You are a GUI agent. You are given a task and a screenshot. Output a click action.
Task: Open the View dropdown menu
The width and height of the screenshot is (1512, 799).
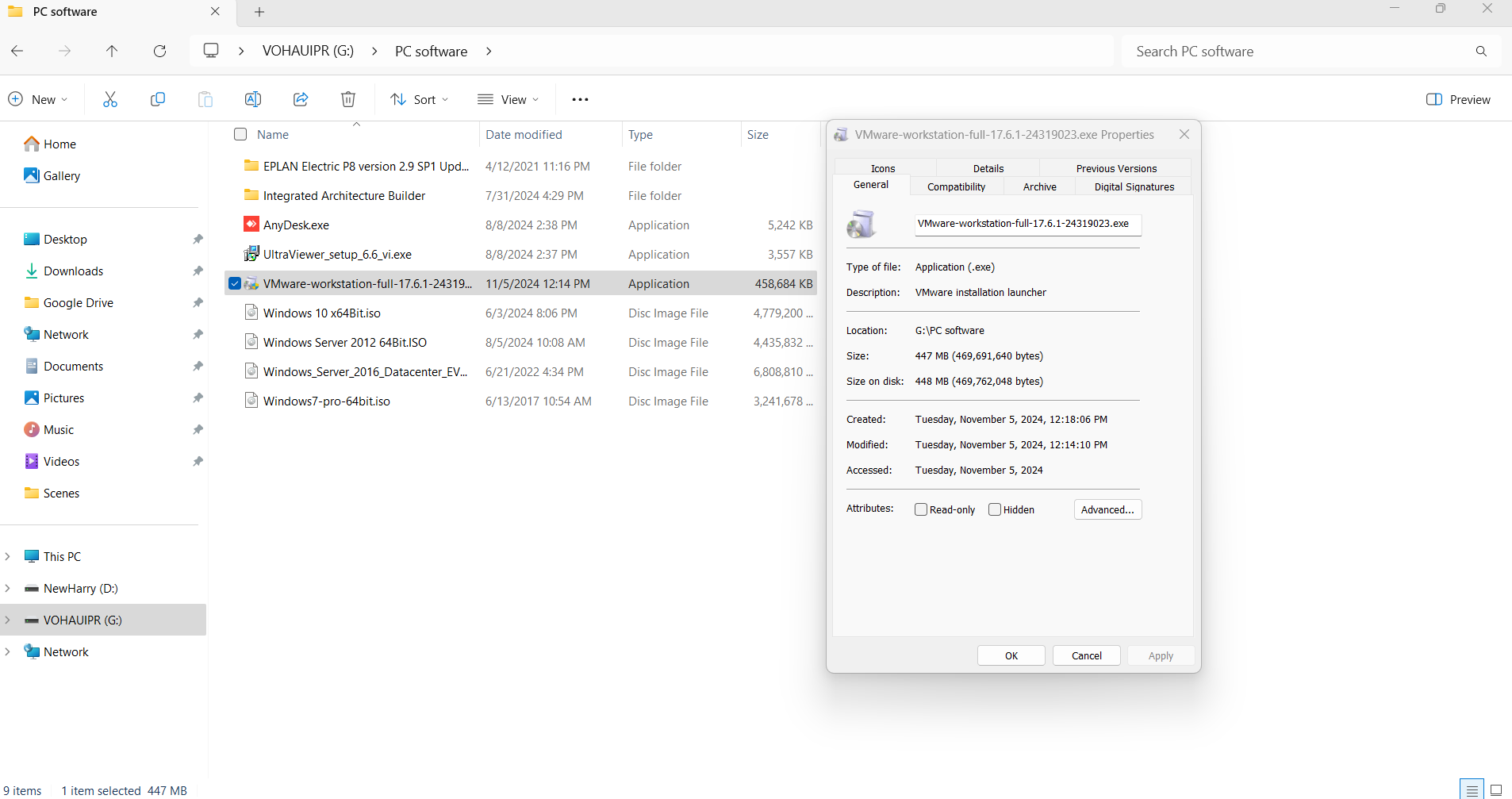point(508,99)
